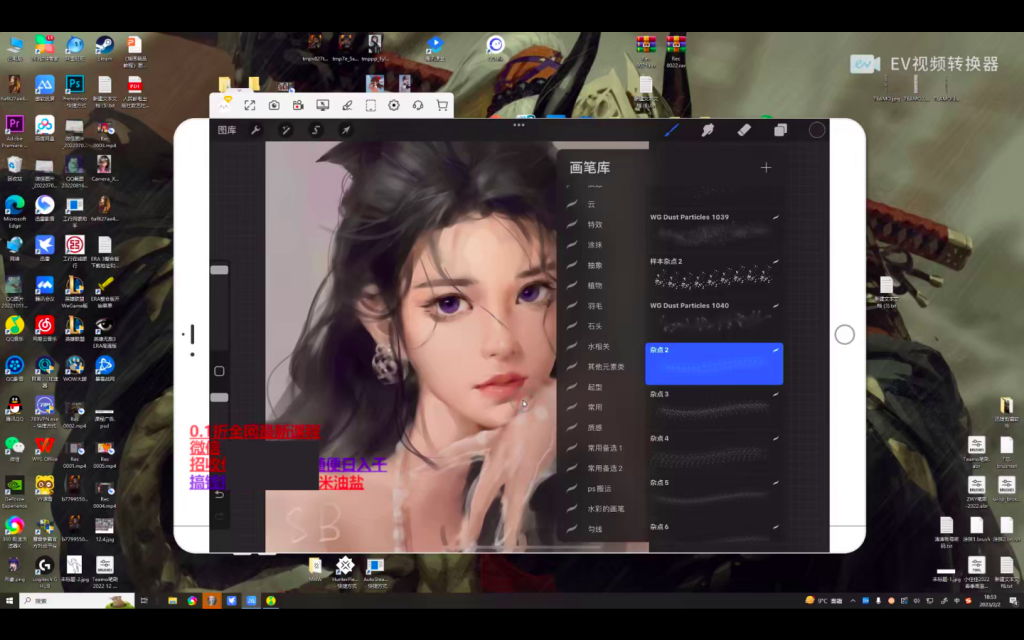Open the Actions menu with the wrench icon
The width and height of the screenshot is (1024, 640).
[255, 130]
